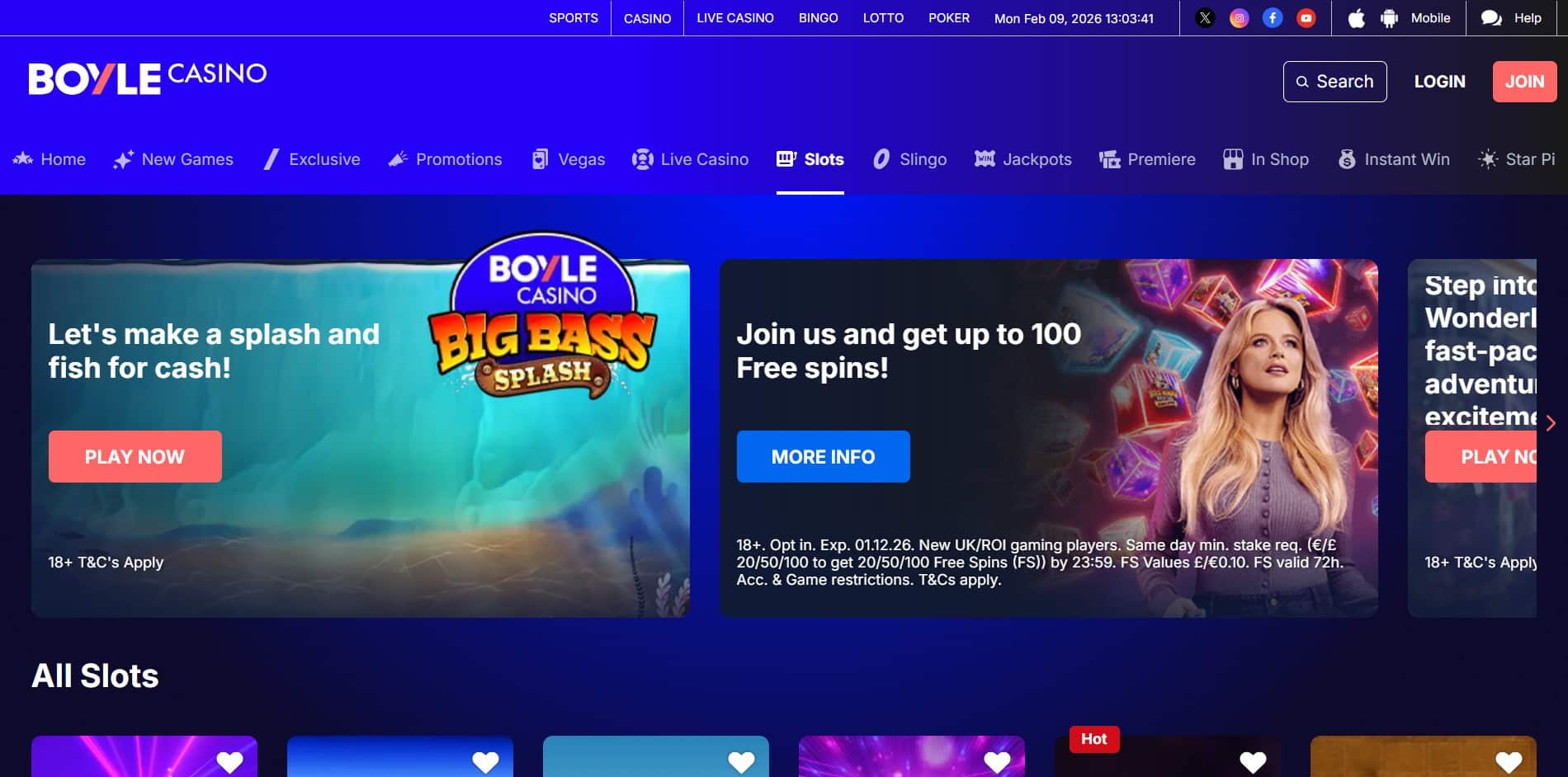Click the Apple app download icon
Viewport: 1568px width, 777px height.
1356,18
